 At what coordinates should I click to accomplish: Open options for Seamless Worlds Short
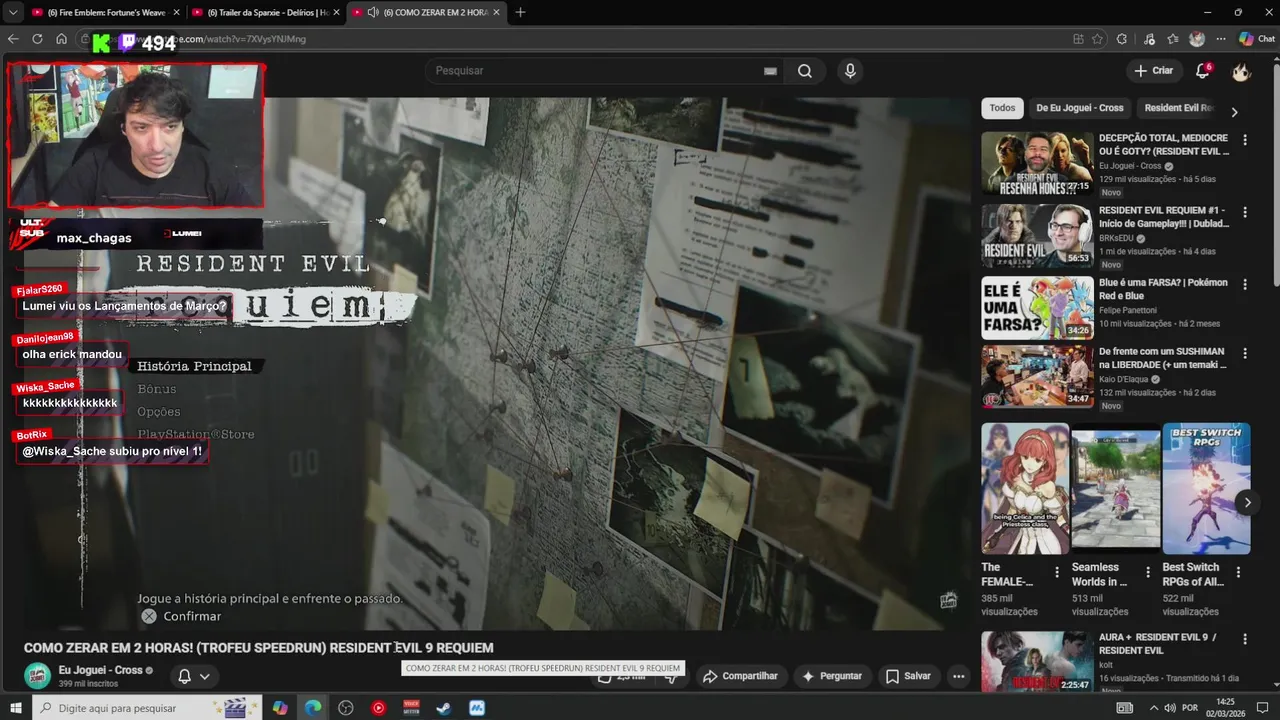click(1148, 573)
